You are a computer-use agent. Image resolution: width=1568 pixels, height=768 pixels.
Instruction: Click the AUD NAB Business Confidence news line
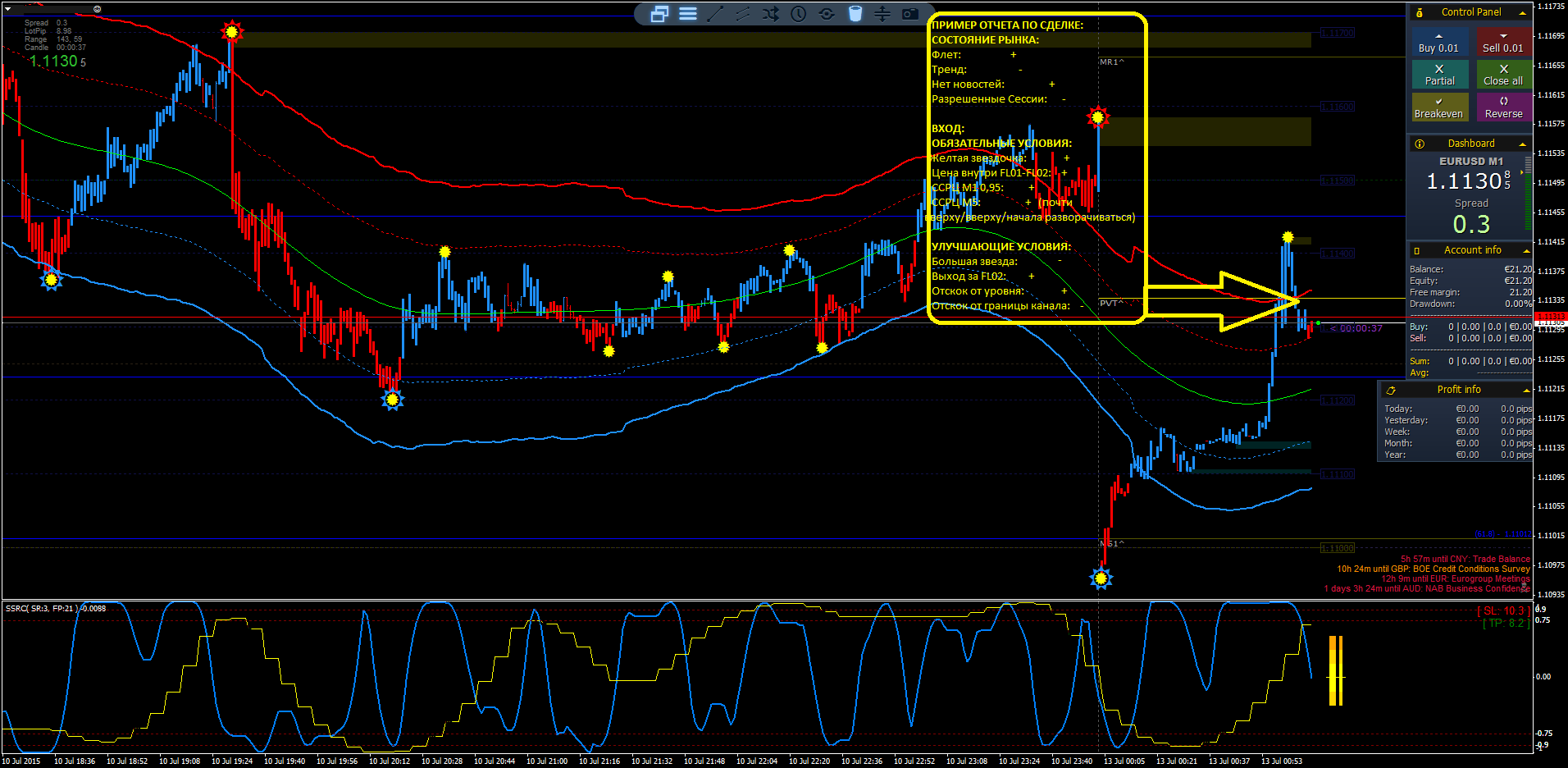[x=1427, y=589]
